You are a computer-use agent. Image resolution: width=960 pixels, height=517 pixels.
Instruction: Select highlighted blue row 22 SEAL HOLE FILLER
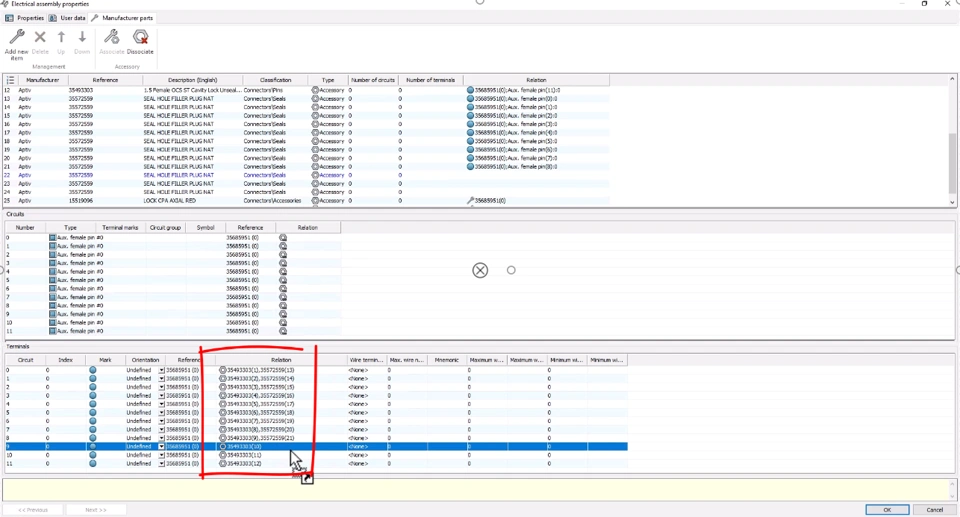pyautogui.click(x=306, y=175)
